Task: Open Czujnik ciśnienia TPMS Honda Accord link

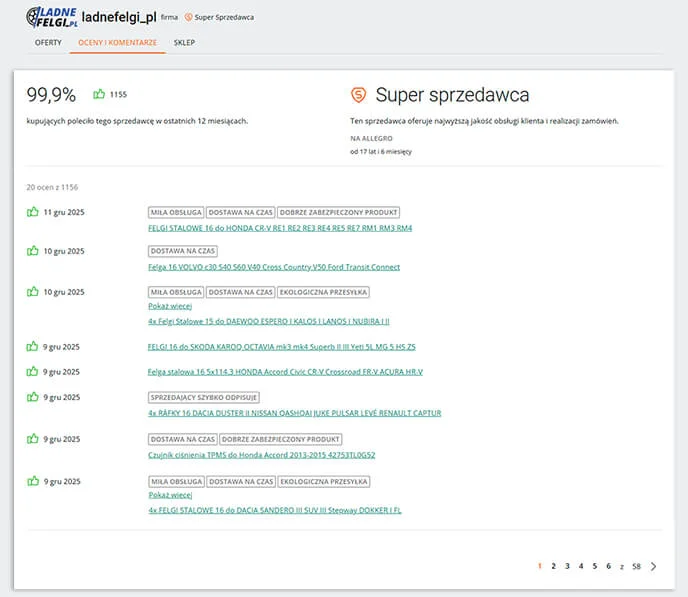Action: (x=262, y=455)
